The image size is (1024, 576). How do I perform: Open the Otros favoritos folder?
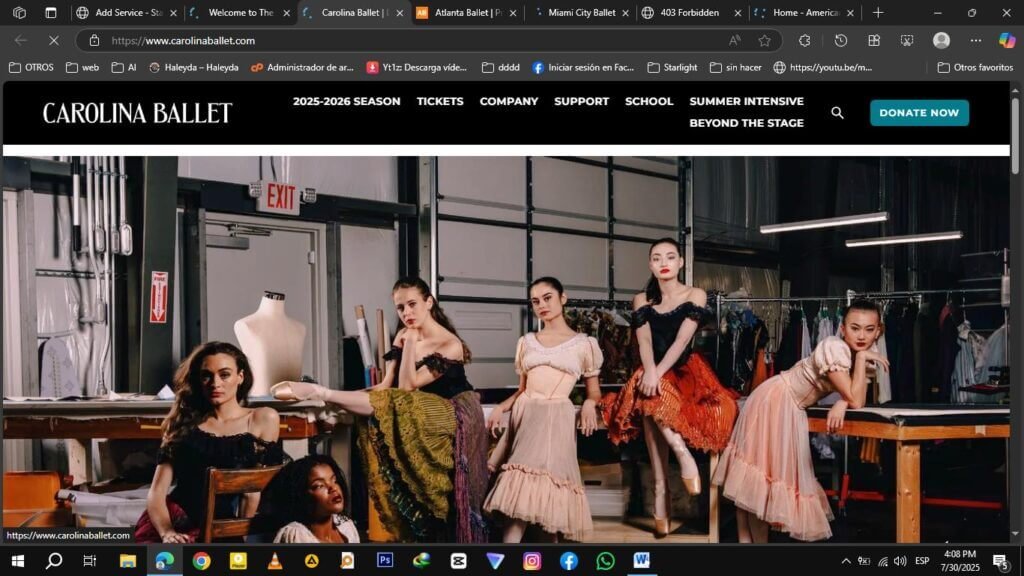pos(975,67)
